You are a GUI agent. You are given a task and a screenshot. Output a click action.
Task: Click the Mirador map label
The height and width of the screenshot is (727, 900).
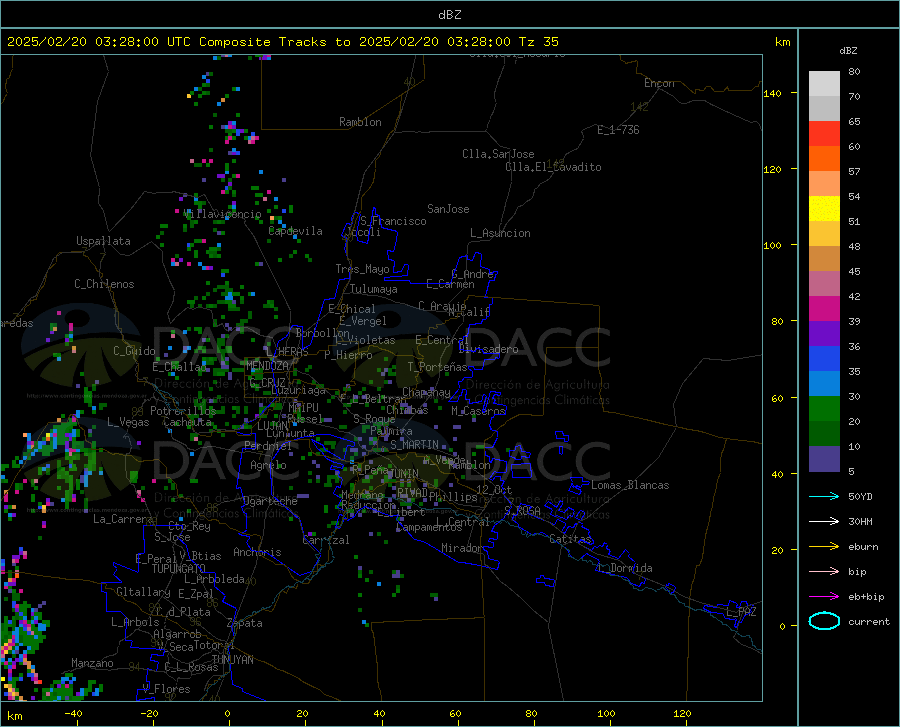pos(461,548)
